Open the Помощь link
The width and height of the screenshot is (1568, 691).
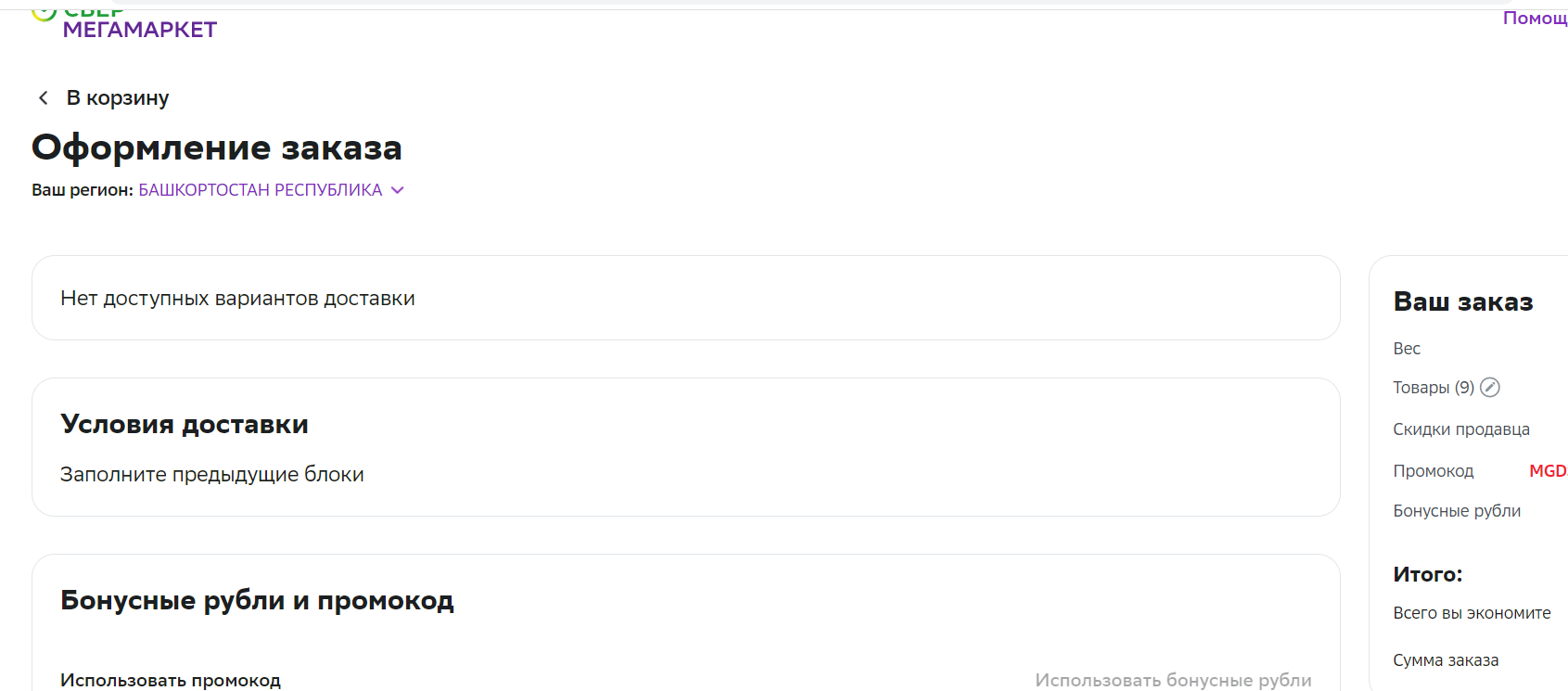pyautogui.click(x=1535, y=18)
